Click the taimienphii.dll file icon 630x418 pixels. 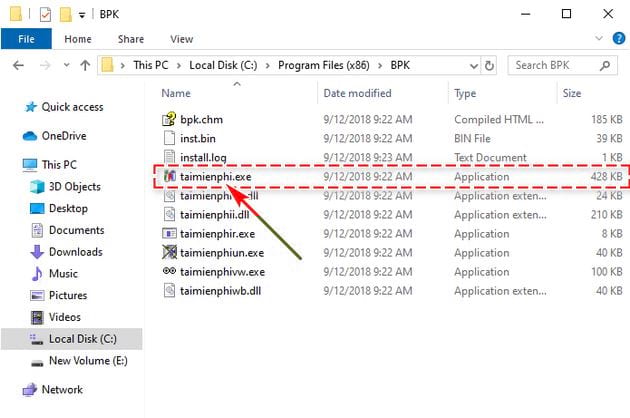click(170, 214)
